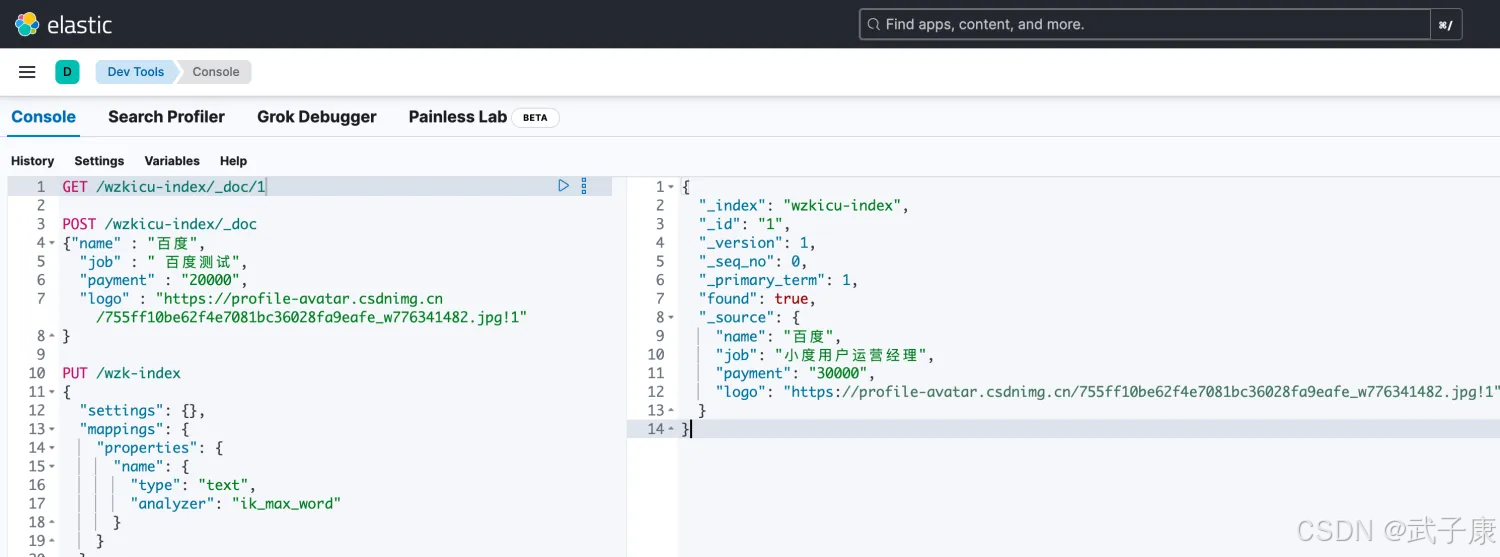This screenshot has width=1500, height=557.
Task: Click the search magnifier icon
Action: [873, 24]
